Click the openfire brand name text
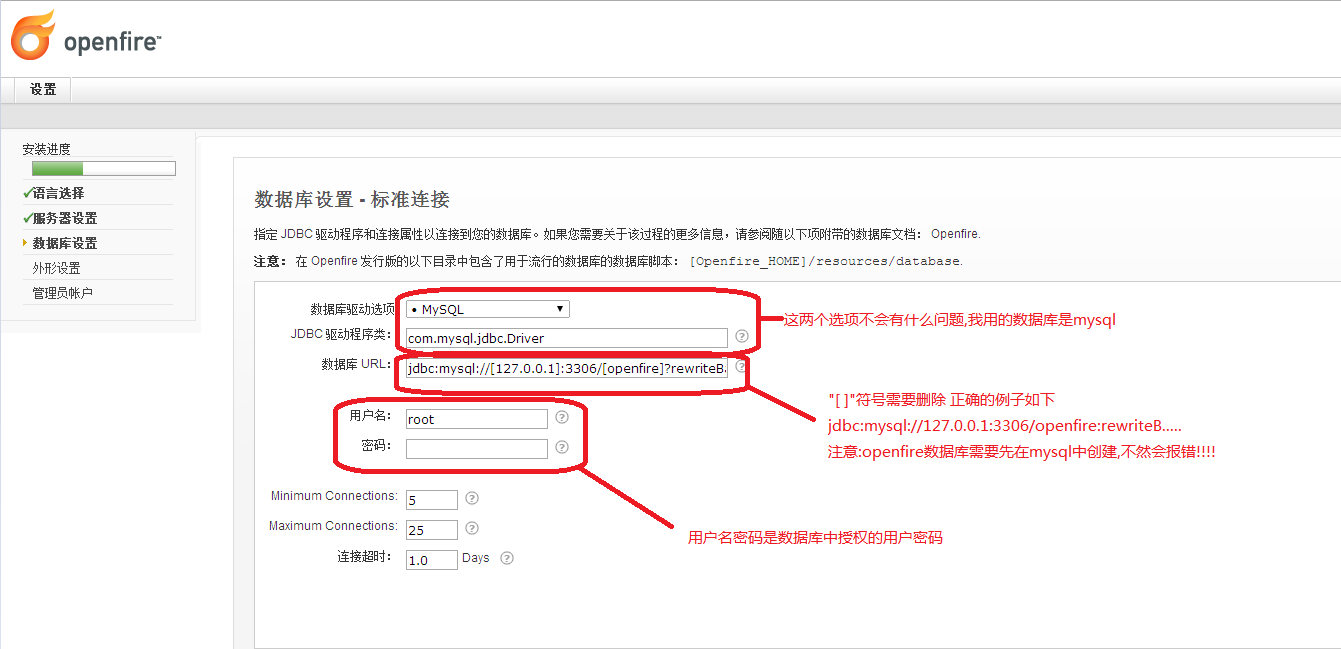 pyautogui.click(x=110, y=42)
